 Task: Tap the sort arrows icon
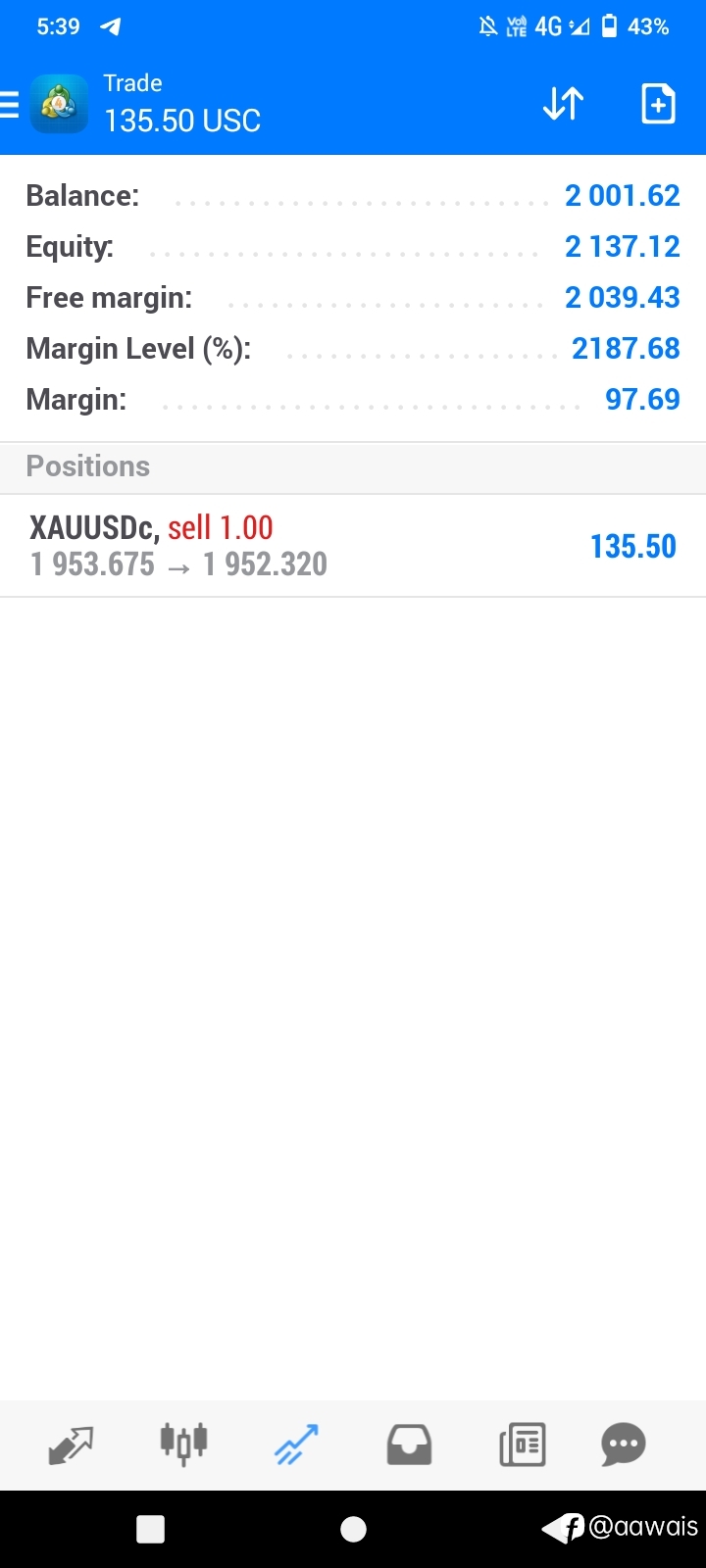click(563, 104)
